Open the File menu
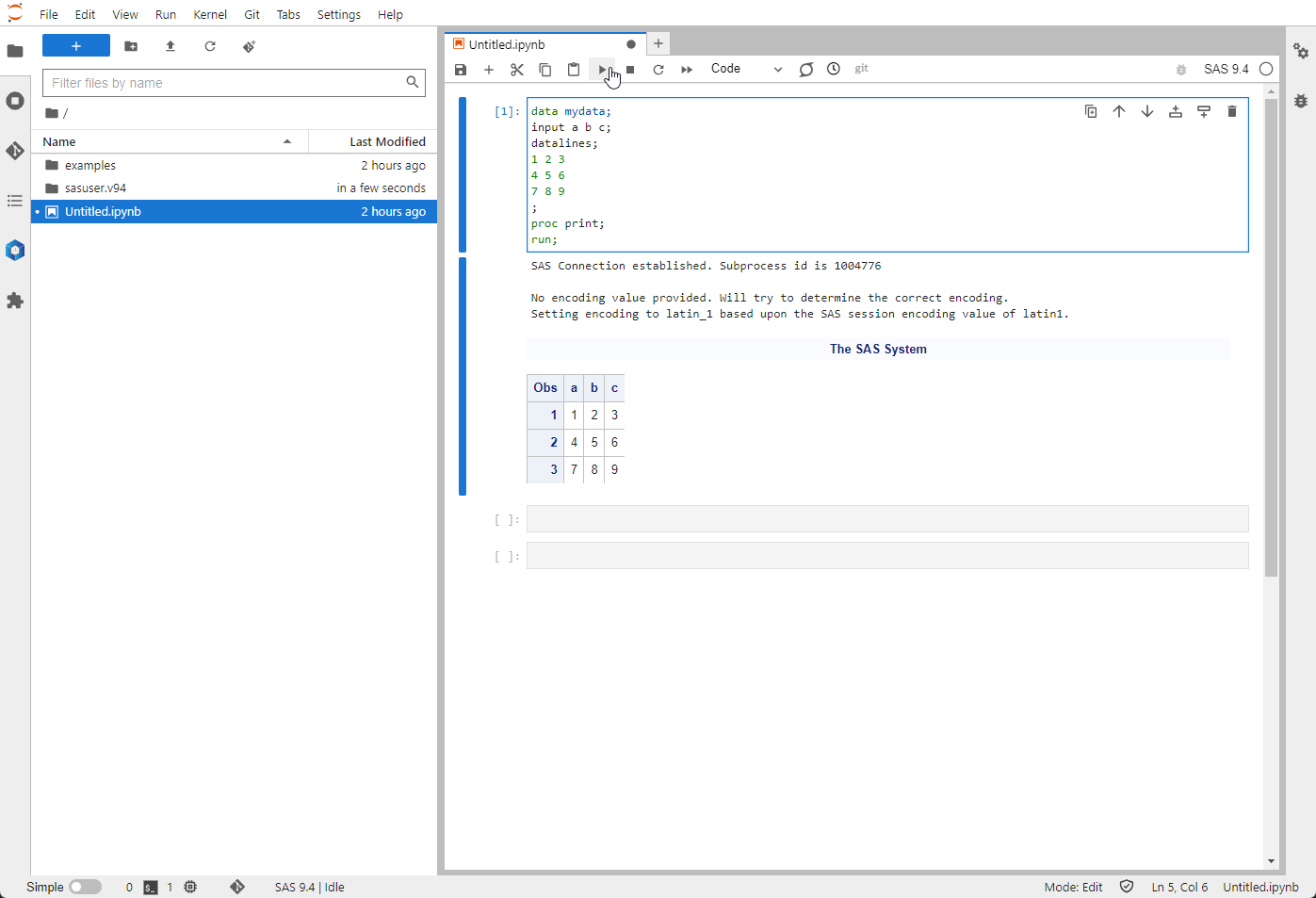1316x898 pixels. pyautogui.click(x=49, y=14)
